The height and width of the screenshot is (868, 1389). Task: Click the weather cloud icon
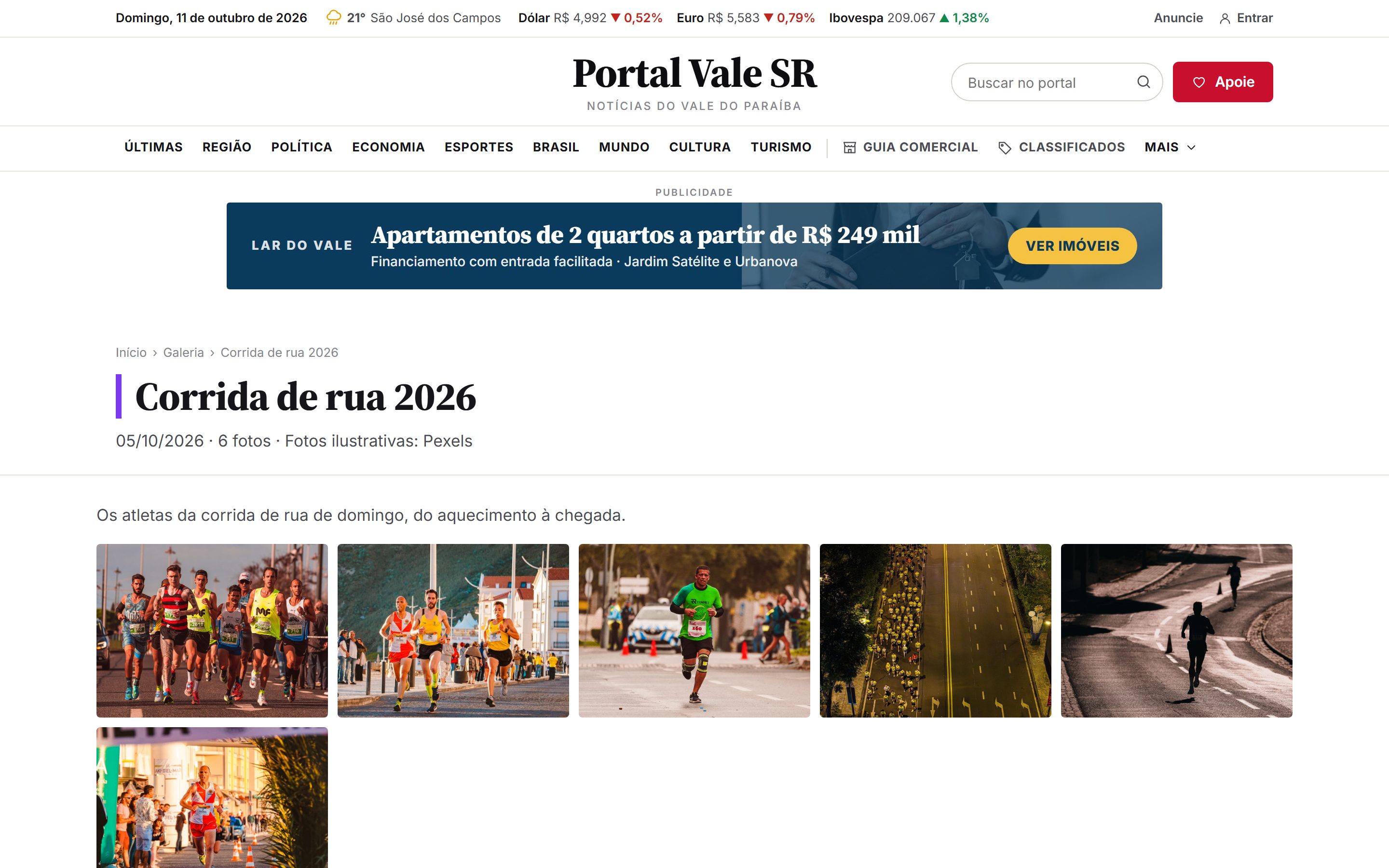point(333,18)
